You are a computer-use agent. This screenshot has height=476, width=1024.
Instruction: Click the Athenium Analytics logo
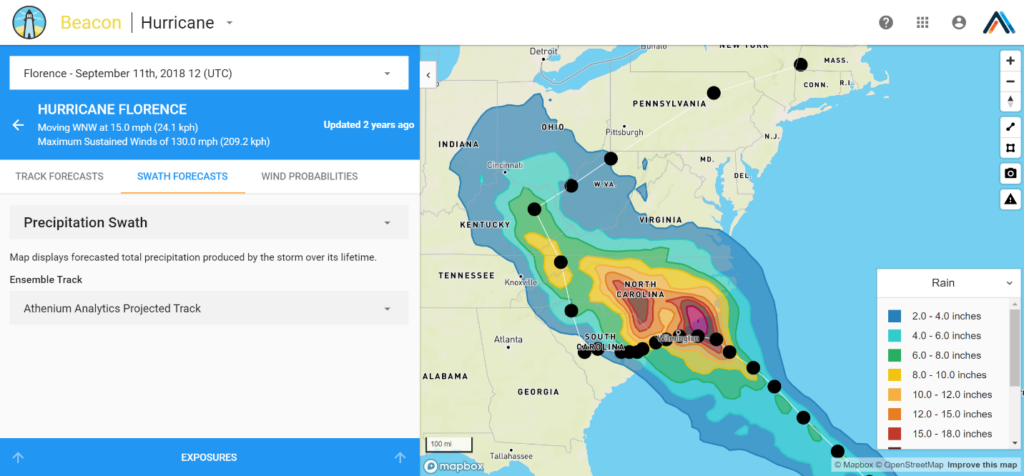tap(999, 22)
